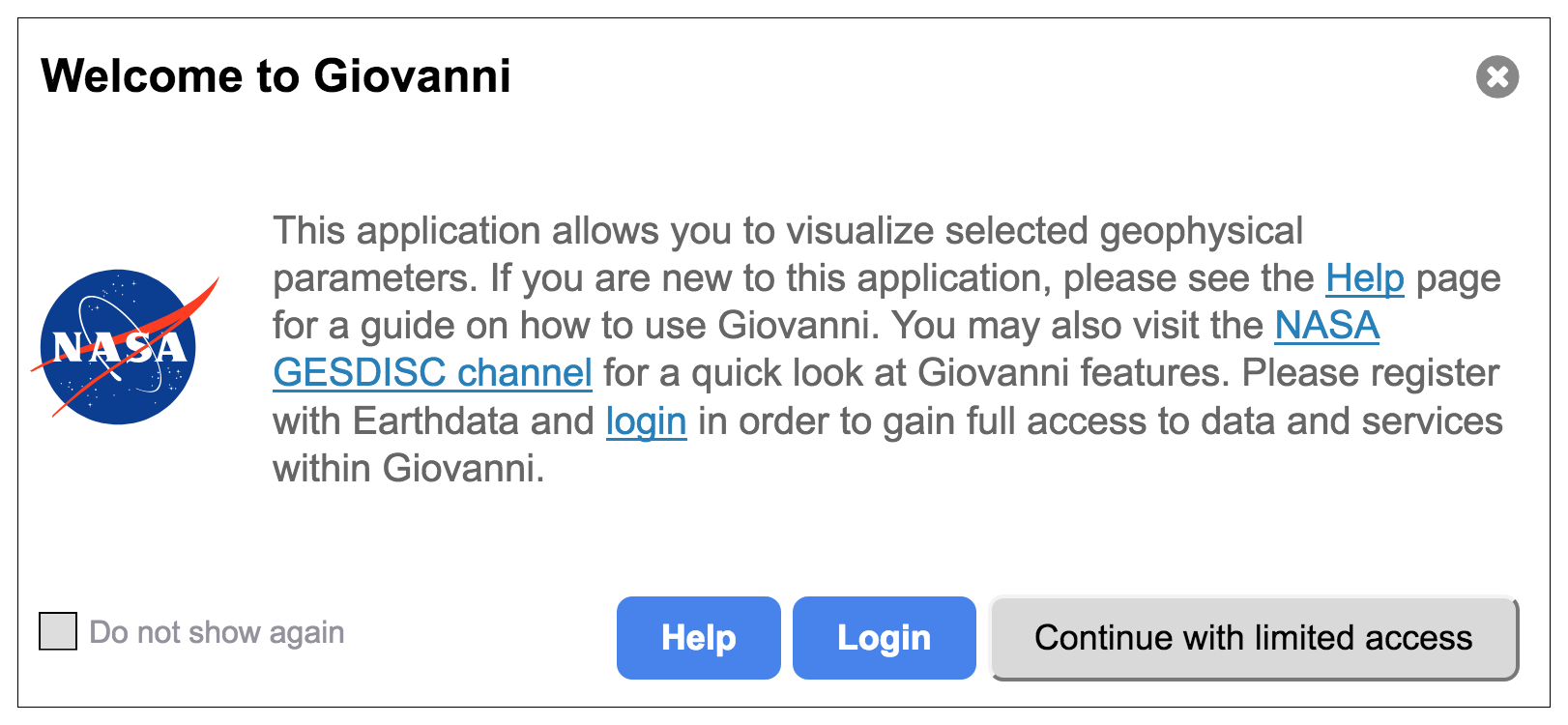
Task: Click the word 'Earthdata' in the message
Action: click(x=435, y=421)
